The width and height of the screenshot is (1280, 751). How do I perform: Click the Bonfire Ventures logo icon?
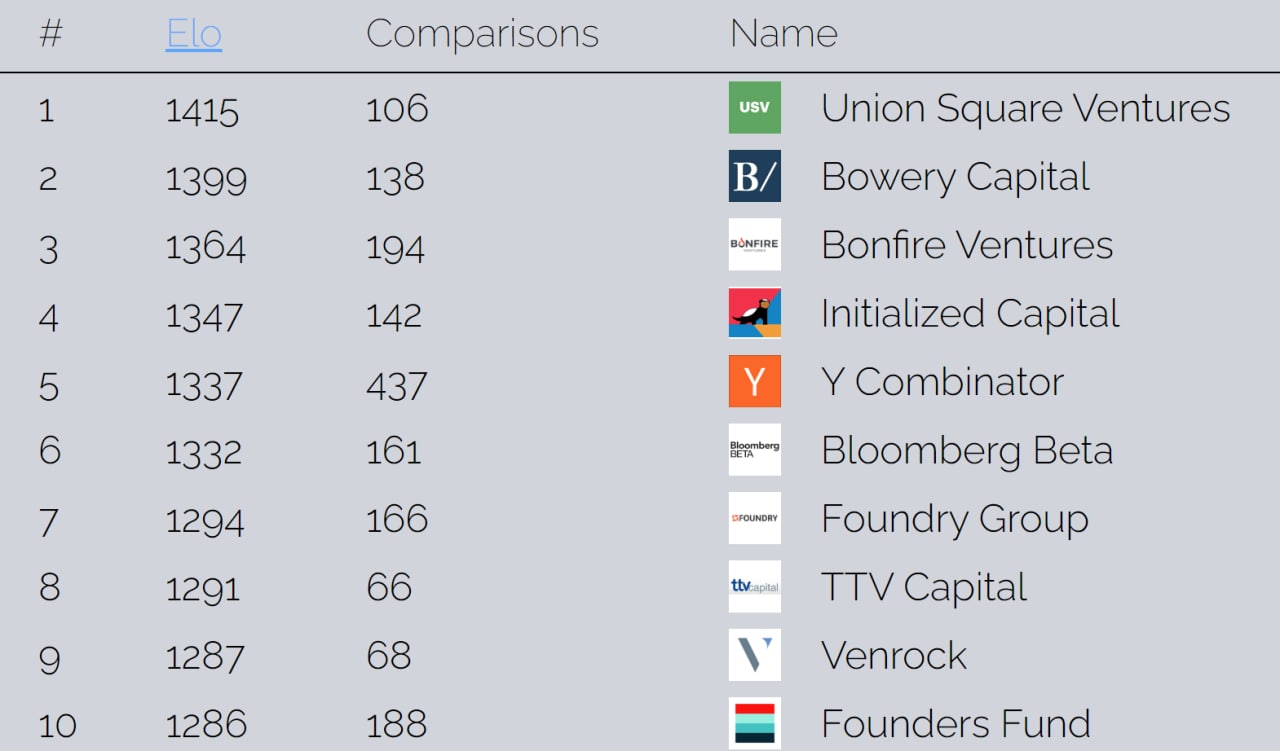[754, 245]
